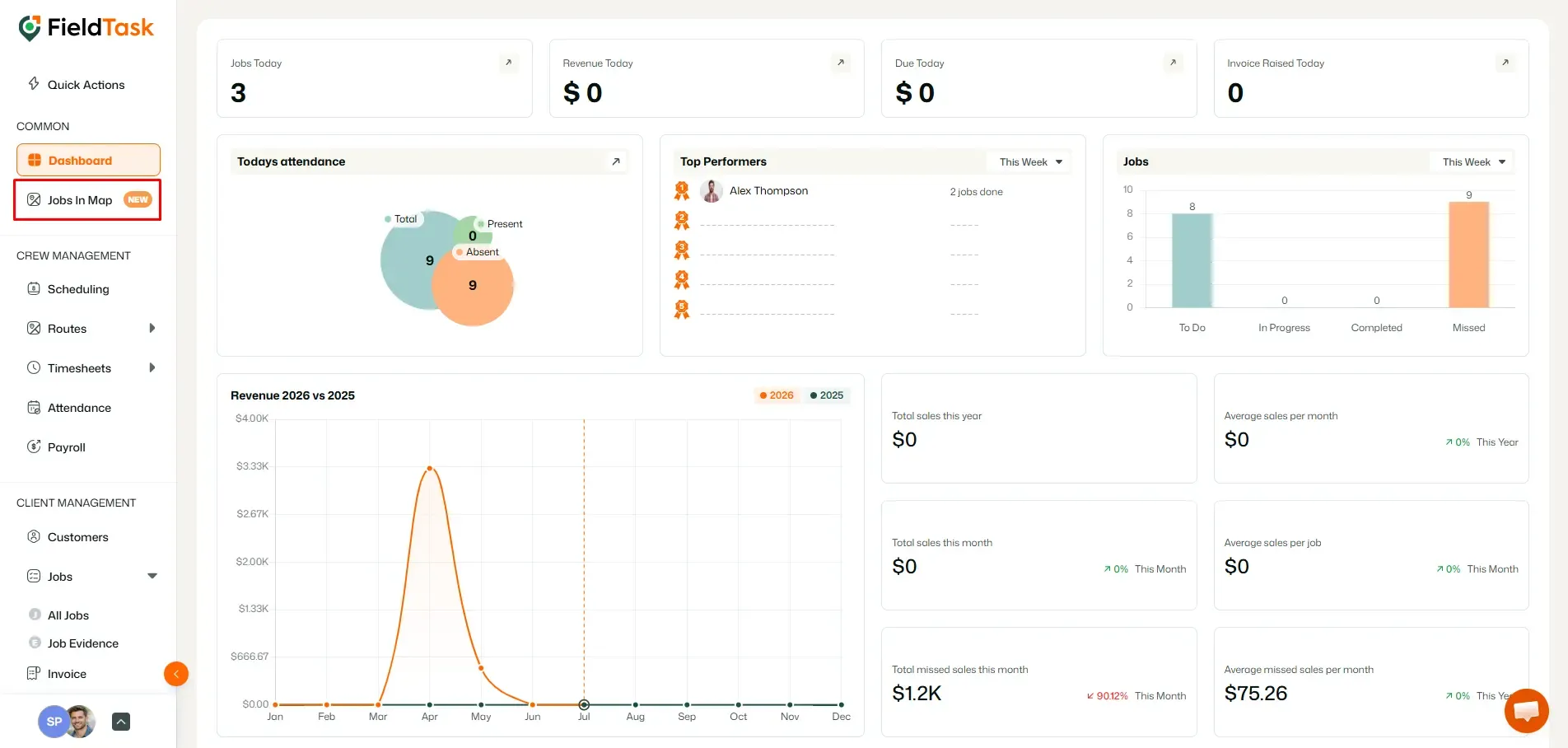Image resolution: width=1568 pixels, height=748 pixels.
Task: Open Jobs In Map page
Action: tap(87, 199)
